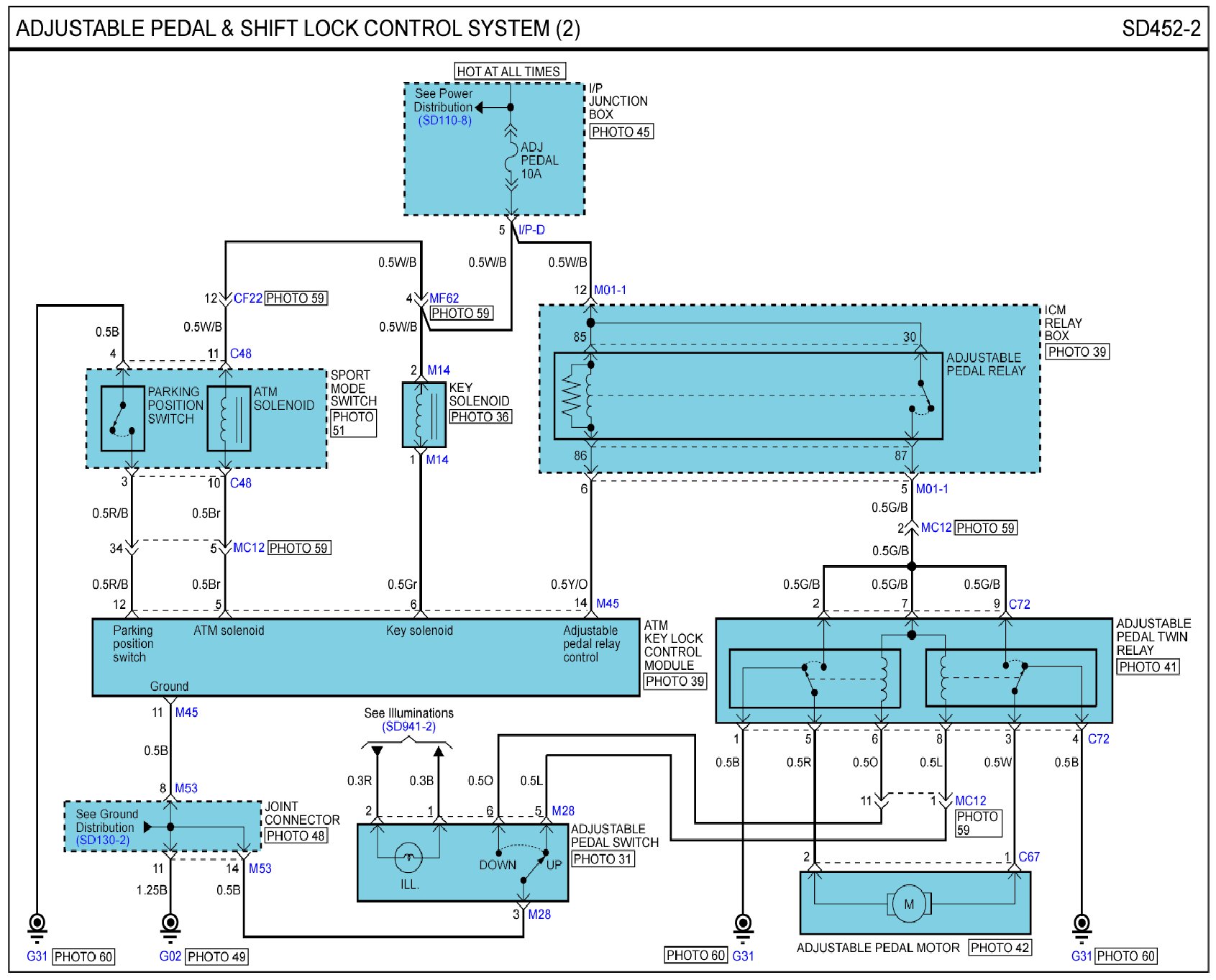Click the motor M symbol in Adjustable Pedal Motor
Screen dimensions: 1216x980
(909, 904)
